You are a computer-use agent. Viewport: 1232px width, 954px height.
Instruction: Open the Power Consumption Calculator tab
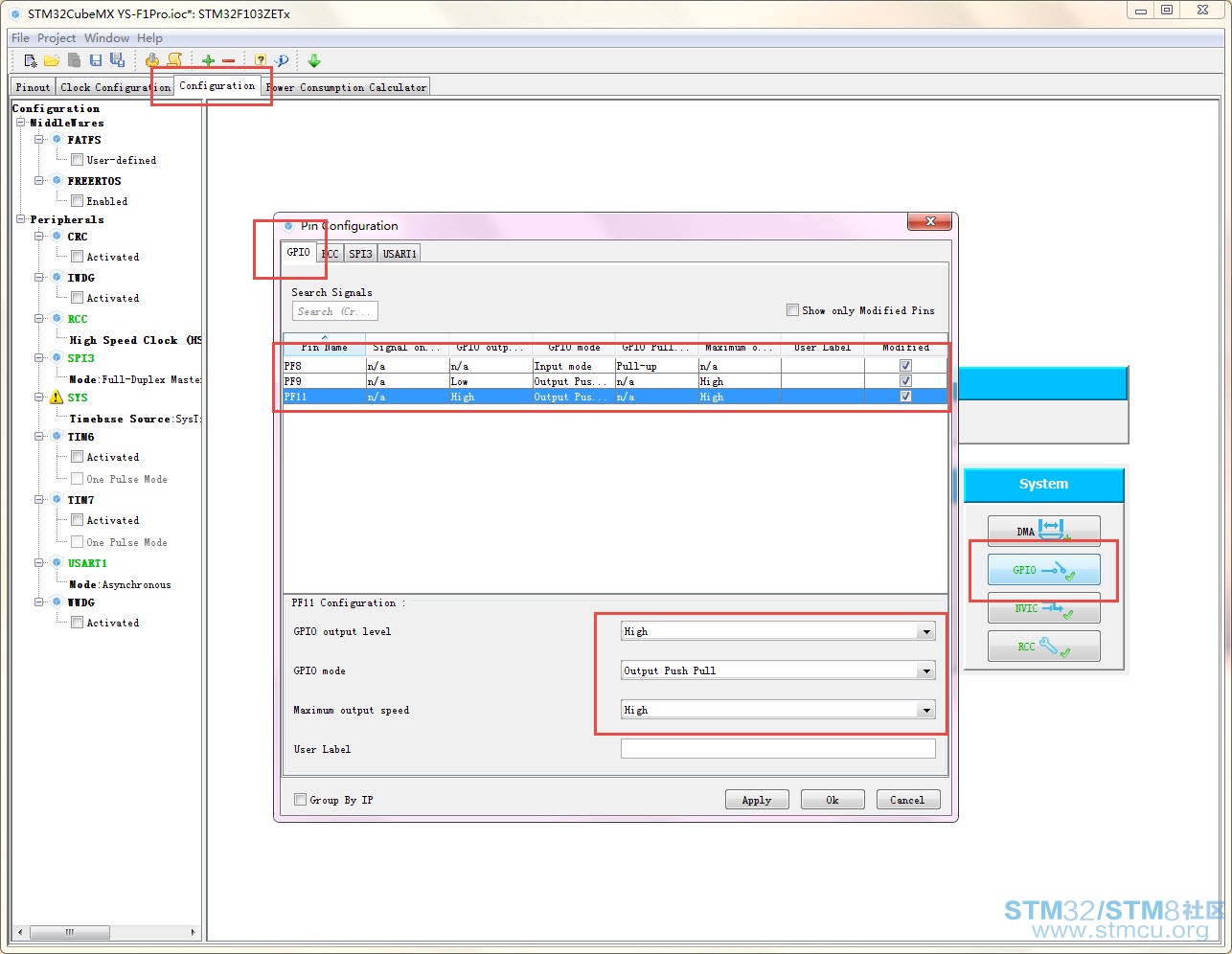(346, 87)
